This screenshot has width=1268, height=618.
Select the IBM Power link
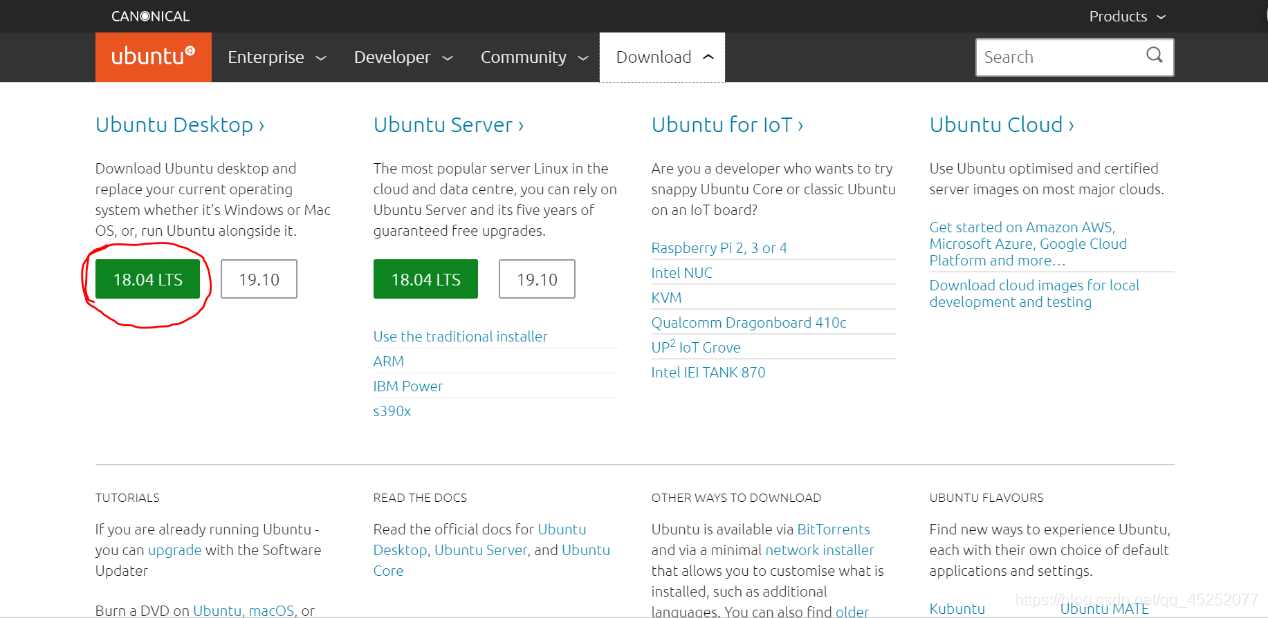coord(408,386)
